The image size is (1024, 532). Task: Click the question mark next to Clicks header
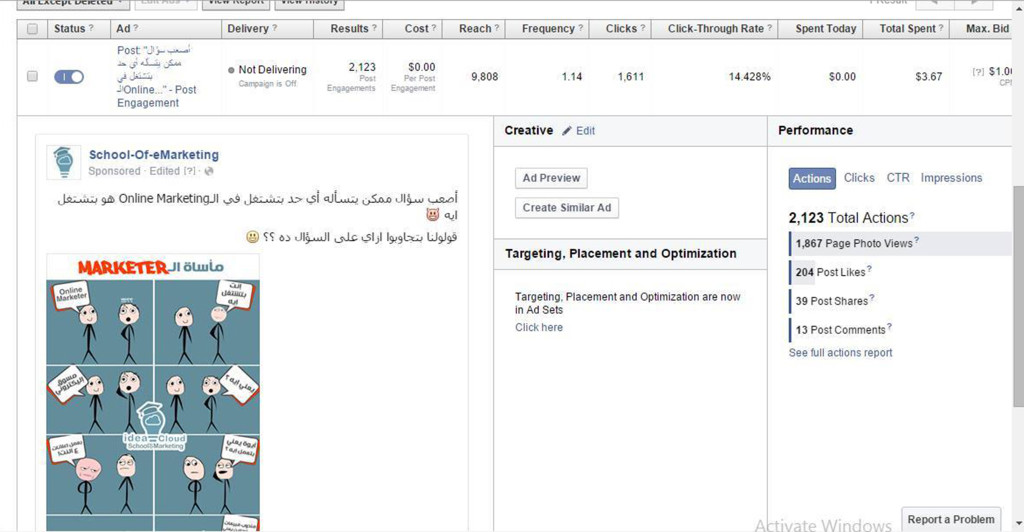(x=643, y=28)
